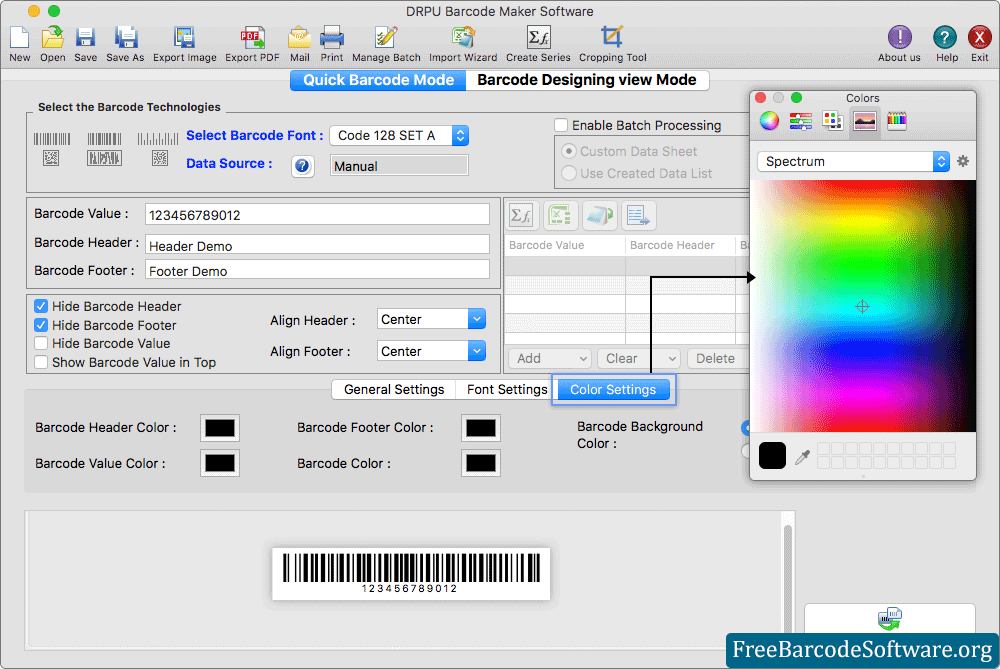Click Barcode Value Color swatch
Image resolution: width=1000 pixels, height=669 pixels.
[220, 464]
